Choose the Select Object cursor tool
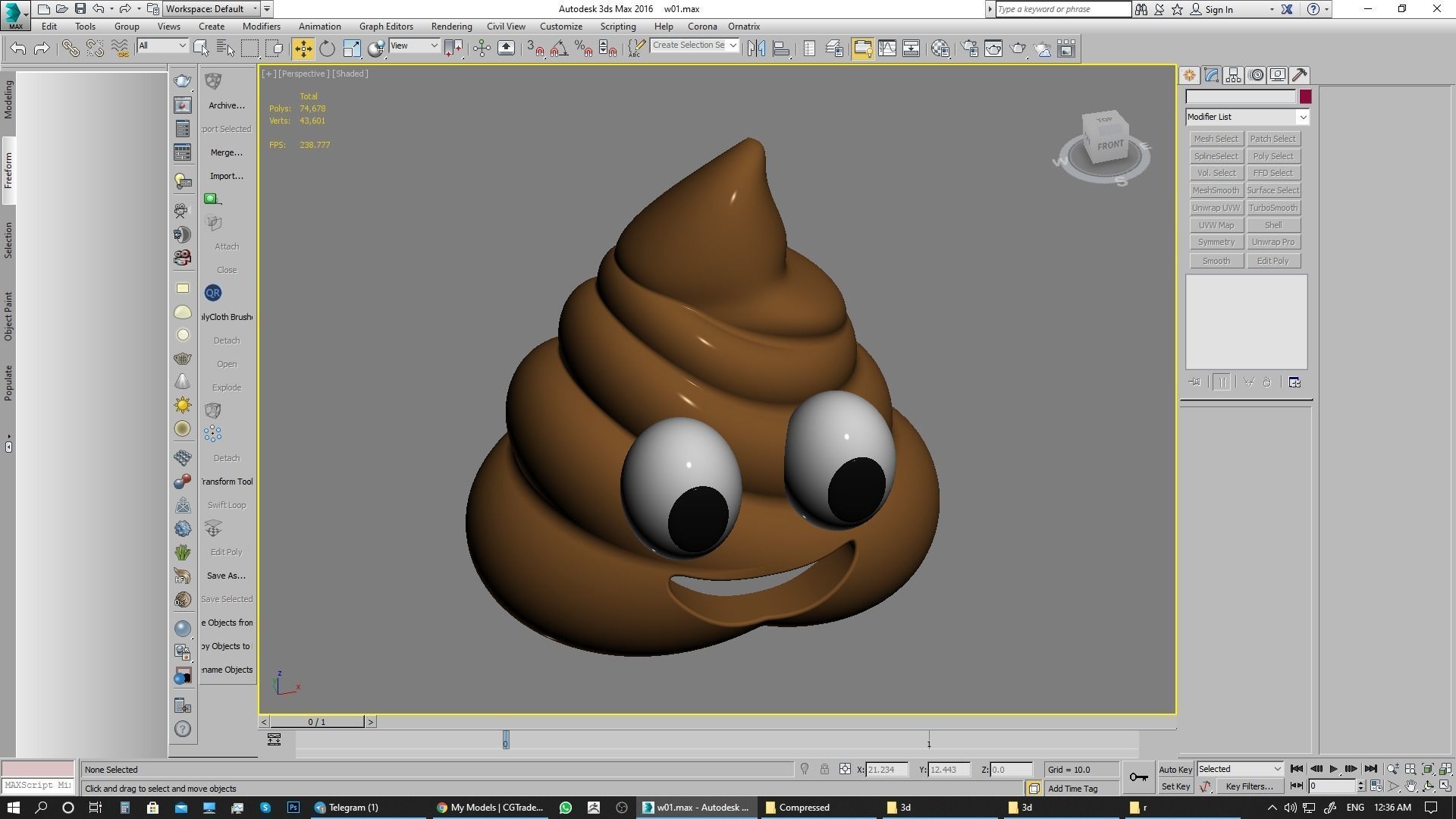This screenshot has width=1456, height=819. coord(201,49)
